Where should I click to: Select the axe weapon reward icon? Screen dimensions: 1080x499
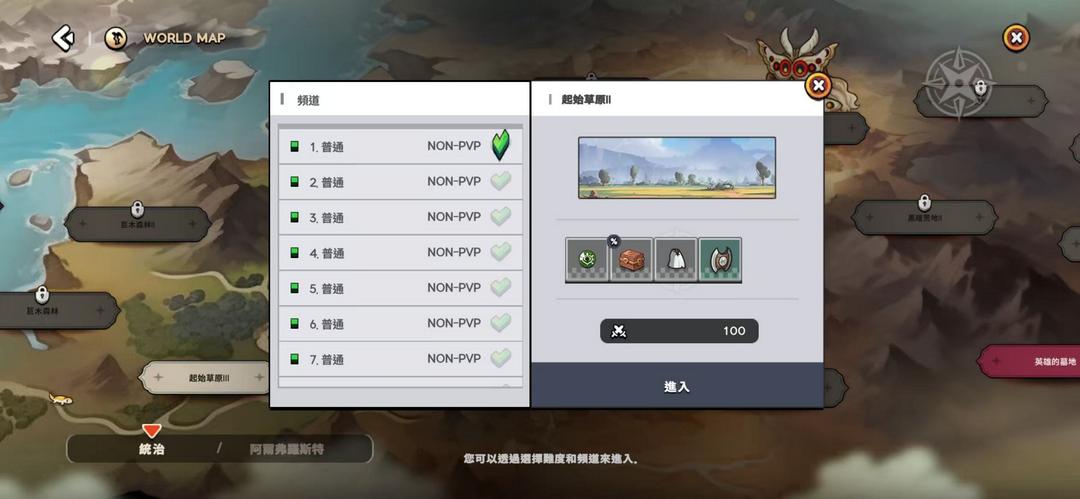pos(720,260)
